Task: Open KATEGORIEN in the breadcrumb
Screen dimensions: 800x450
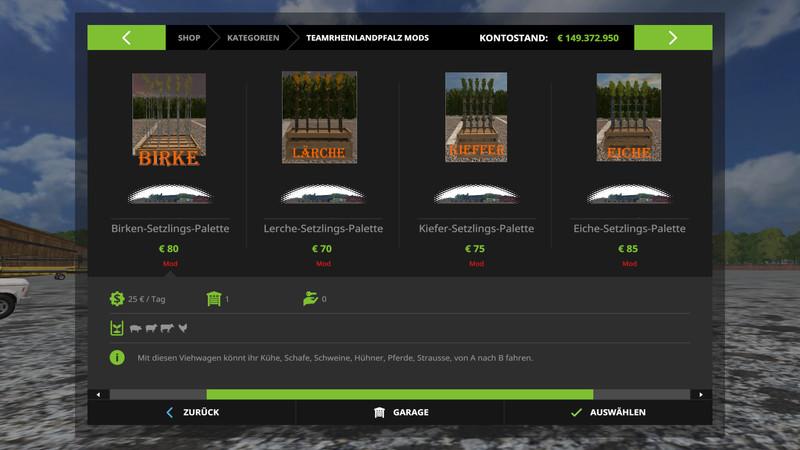Action: [251, 38]
